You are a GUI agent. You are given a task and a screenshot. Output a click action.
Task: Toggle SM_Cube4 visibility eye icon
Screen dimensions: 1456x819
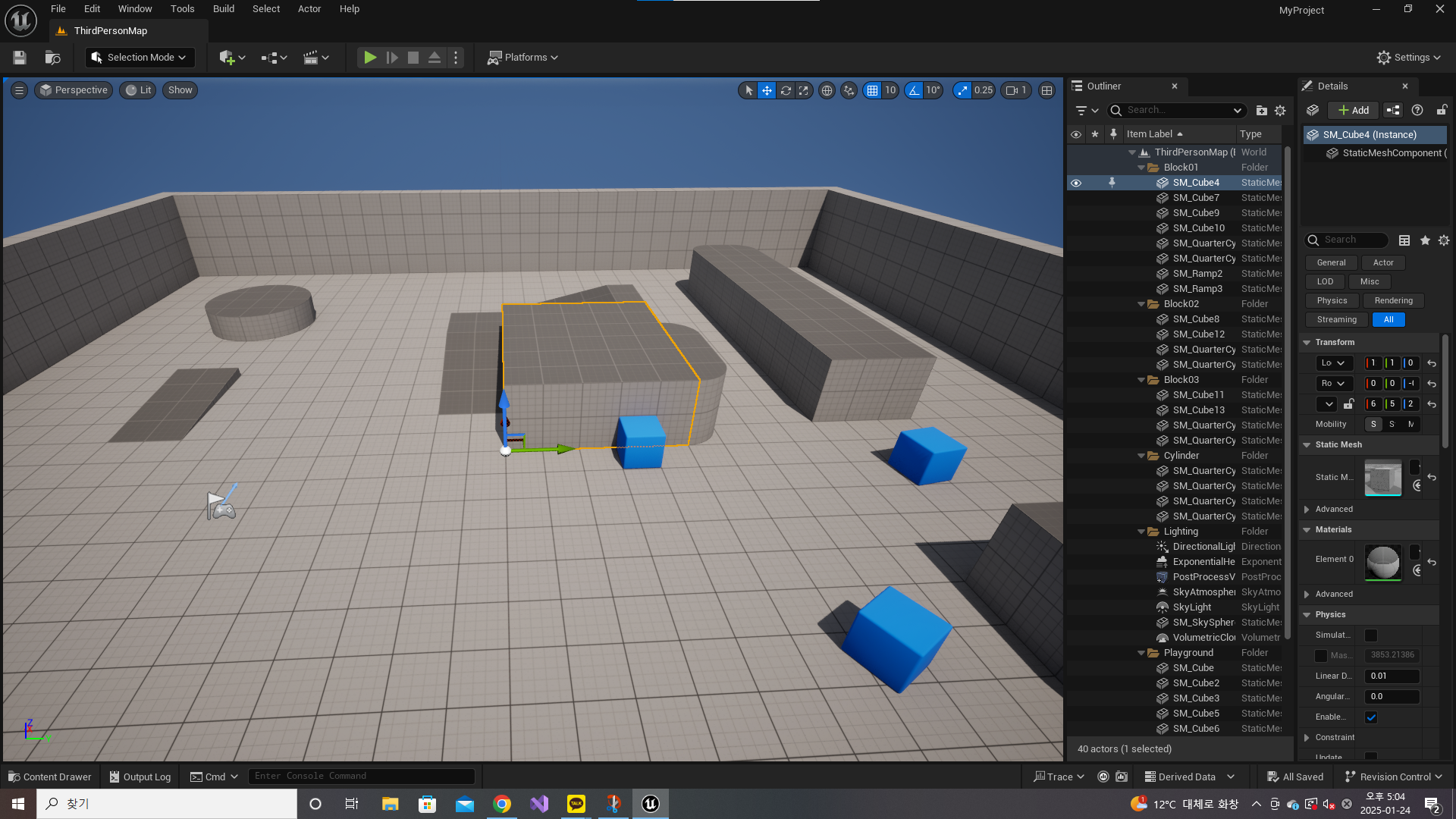pos(1075,183)
